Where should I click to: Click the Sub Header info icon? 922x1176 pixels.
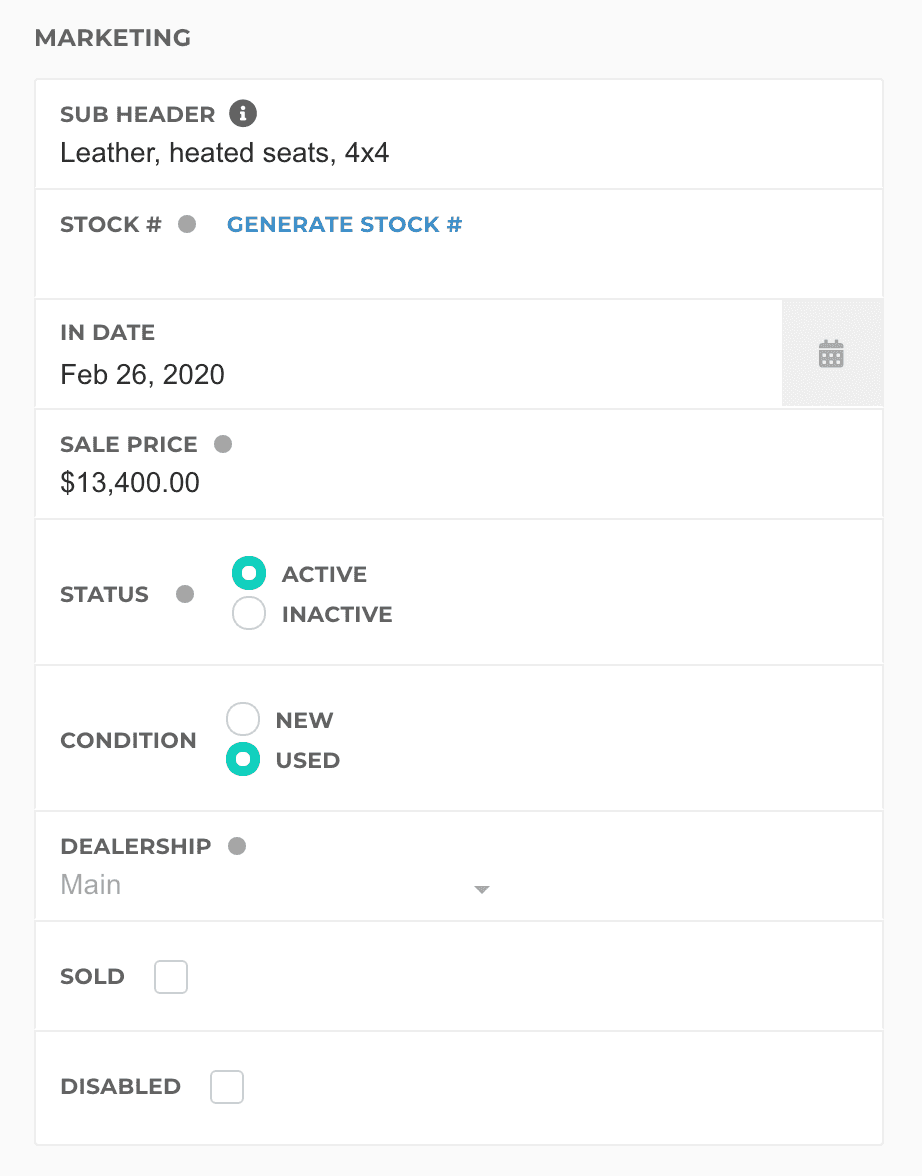click(243, 114)
